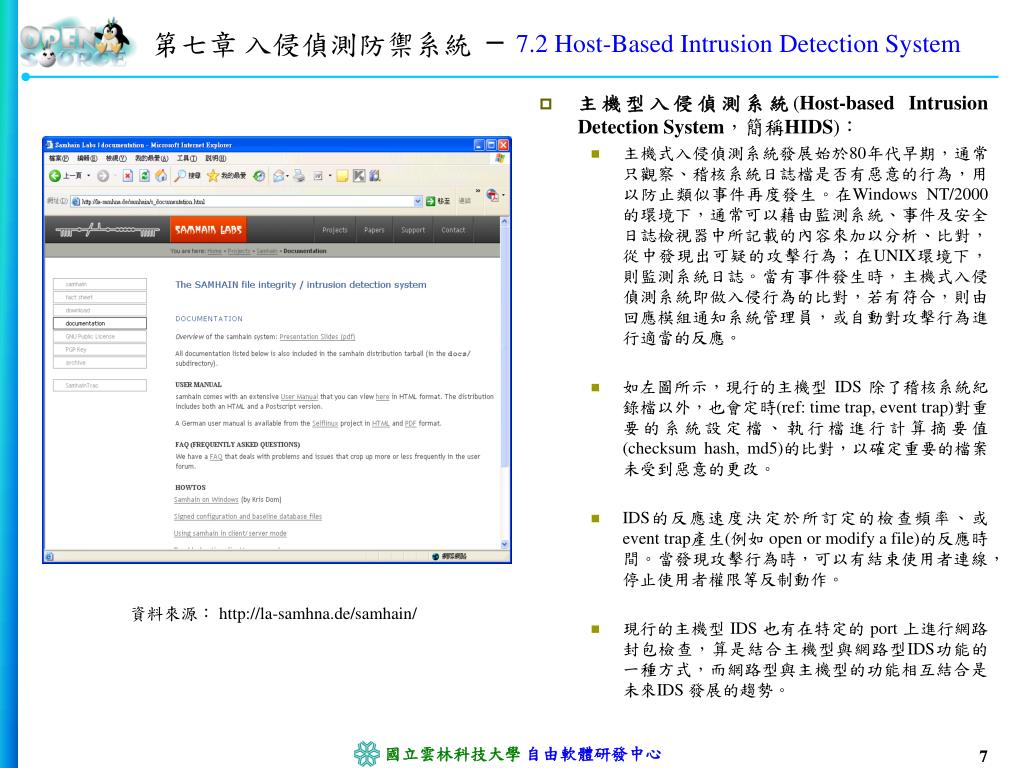Click the History clock icon in IE toolbar
The height and width of the screenshot is (768, 1024).
coord(259,176)
